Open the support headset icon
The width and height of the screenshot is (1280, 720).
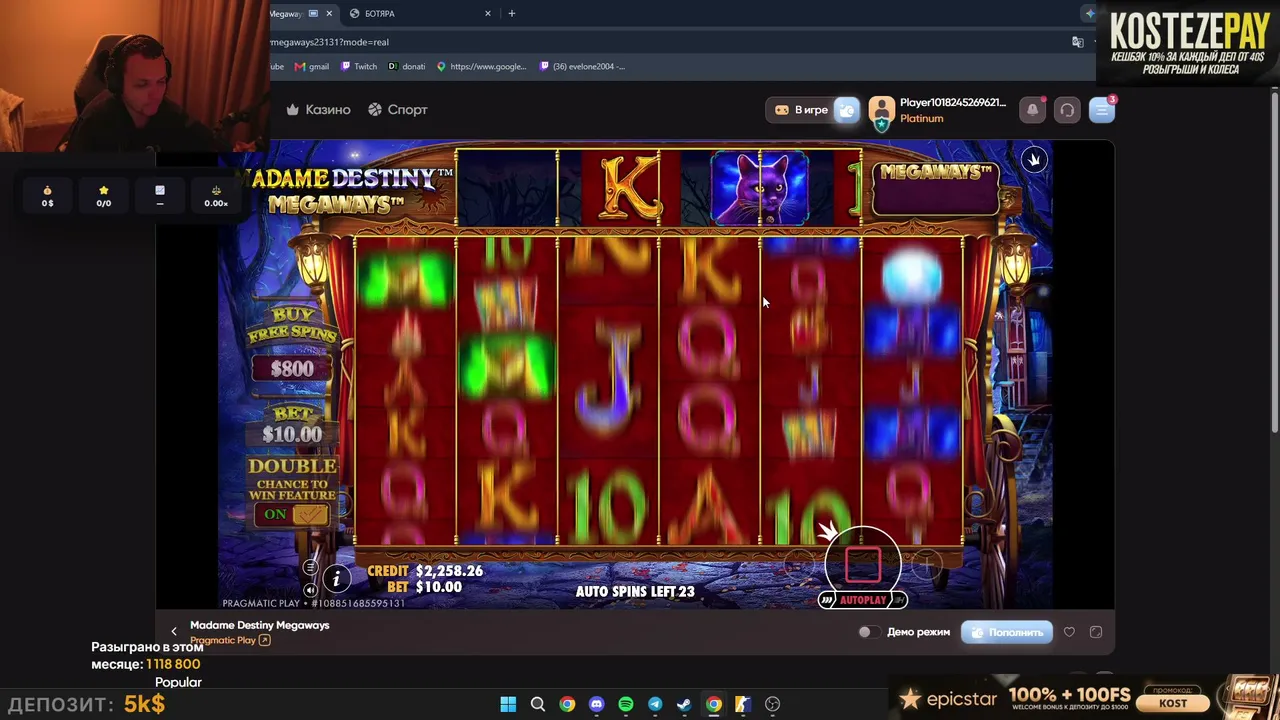1067,110
